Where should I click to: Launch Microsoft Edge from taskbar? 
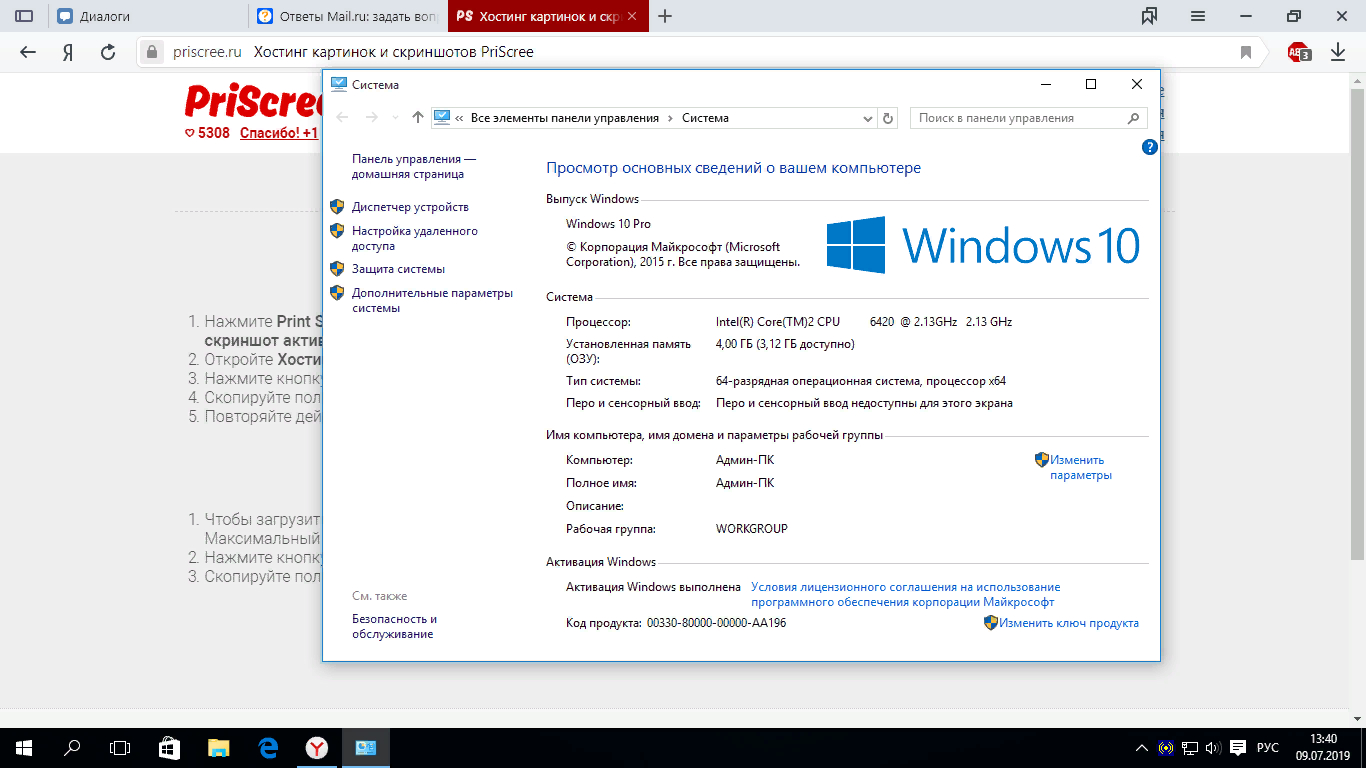pyautogui.click(x=267, y=747)
